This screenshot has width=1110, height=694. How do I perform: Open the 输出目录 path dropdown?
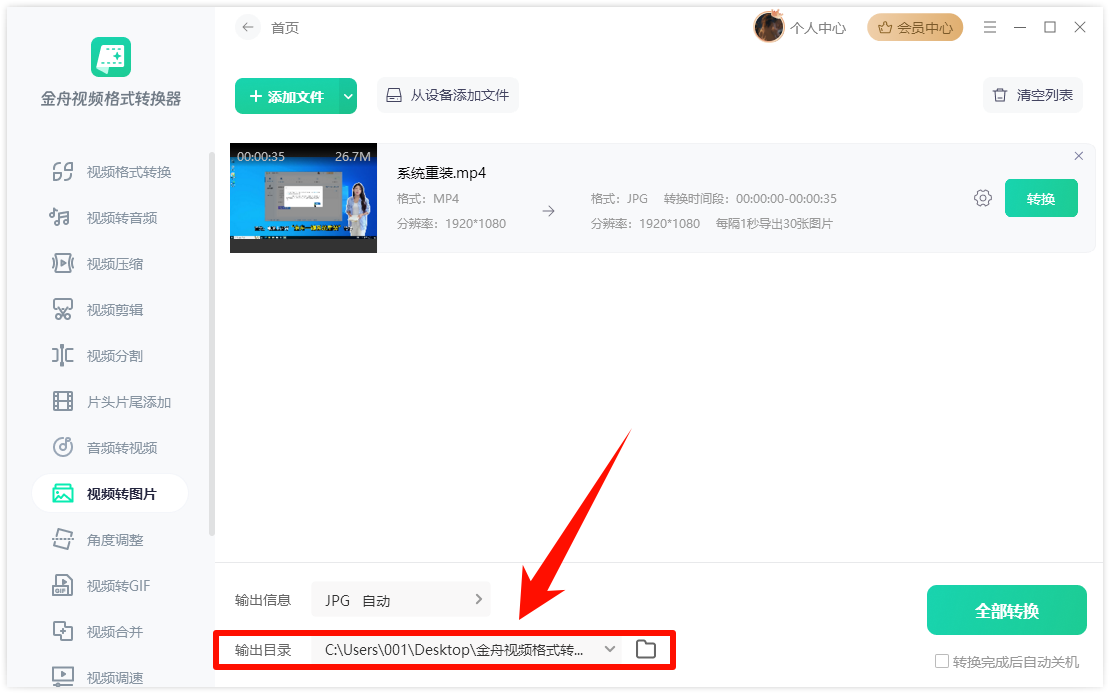(610, 650)
